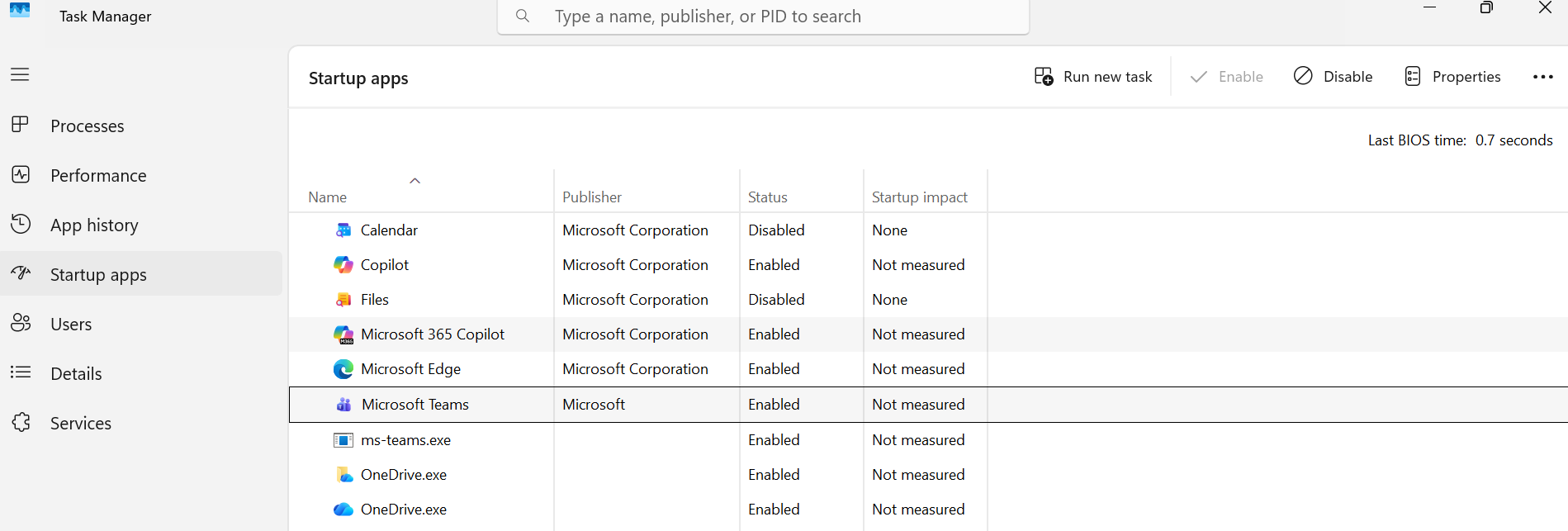Viewport: 1568px width, 531px height.
Task: Open the hamburger navigation menu
Action: coord(20,74)
